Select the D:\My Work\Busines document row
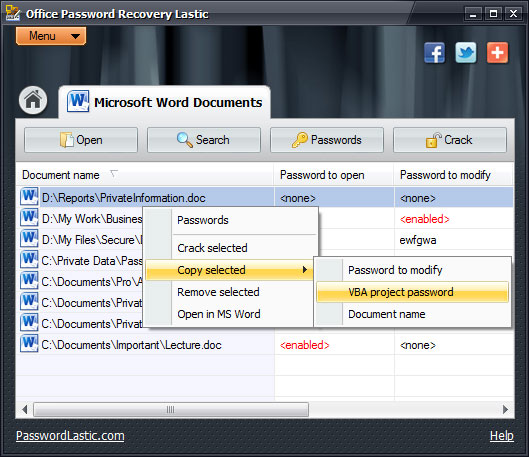The height and width of the screenshot is (457, 529). coord(92,219)
